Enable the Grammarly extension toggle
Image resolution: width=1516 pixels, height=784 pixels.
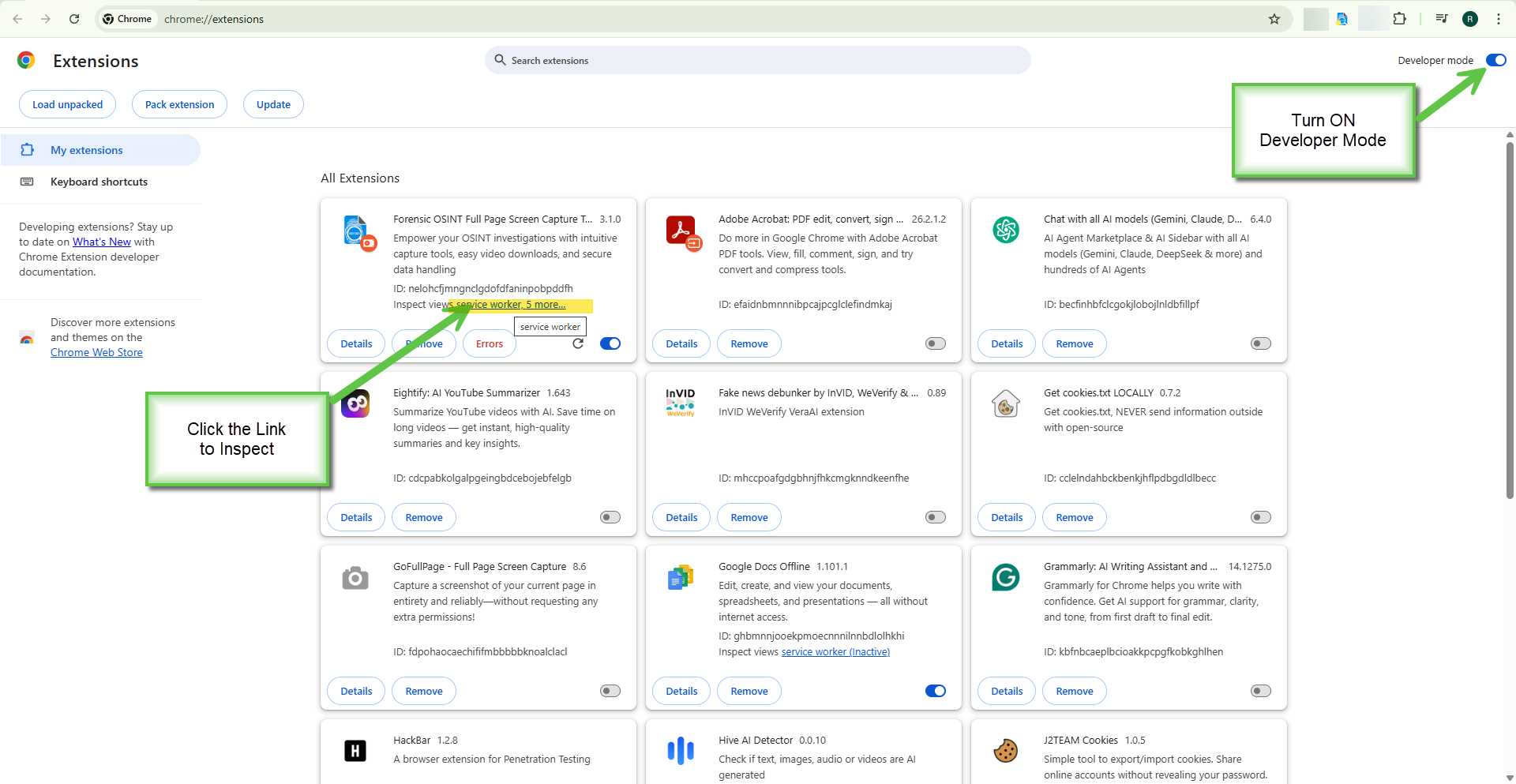1261,691
